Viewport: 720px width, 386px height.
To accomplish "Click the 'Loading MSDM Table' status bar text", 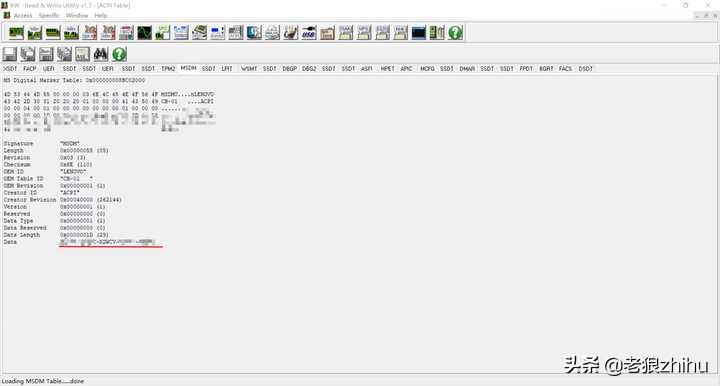I will coord(43,381).
